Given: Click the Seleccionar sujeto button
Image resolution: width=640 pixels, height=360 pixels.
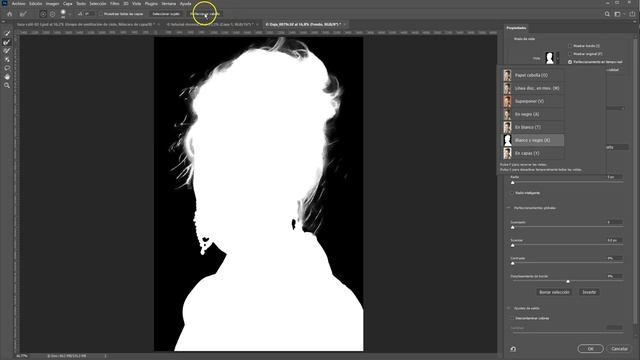Looking at the screenshot, I should (166, 14).
